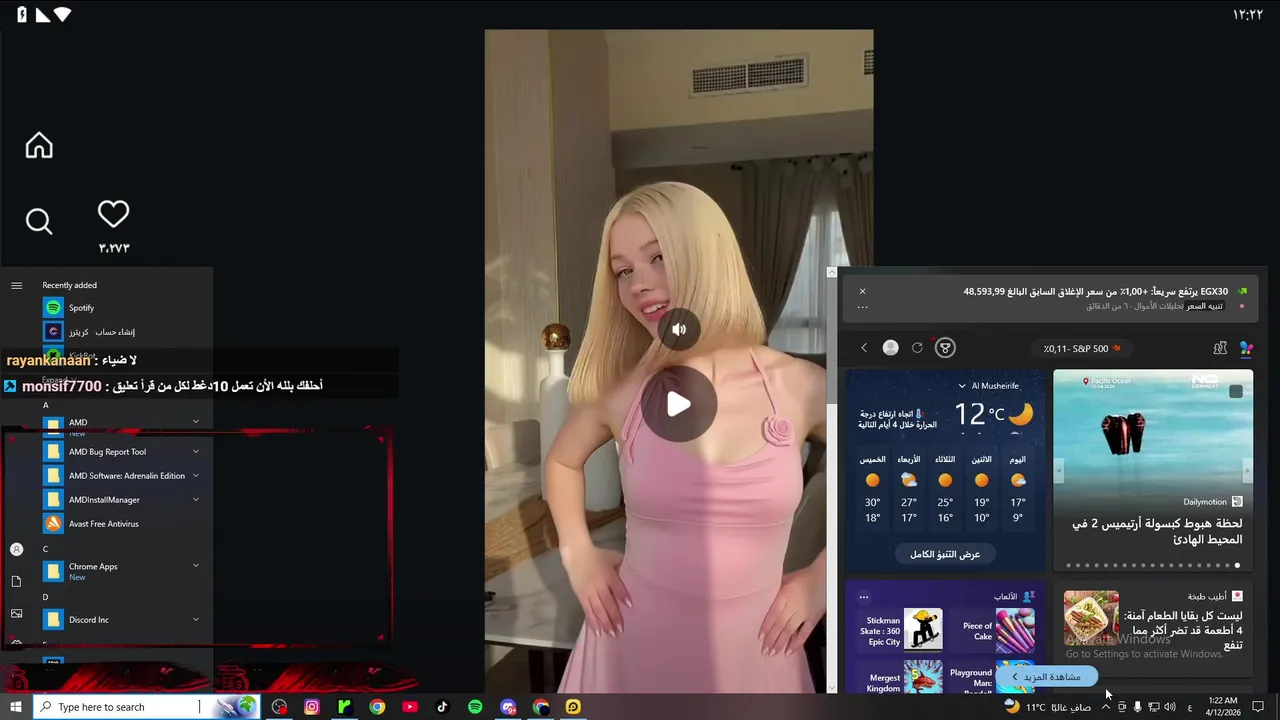Open games widget more options dots
1280x720 pixels.
click(x=864, y=597)
